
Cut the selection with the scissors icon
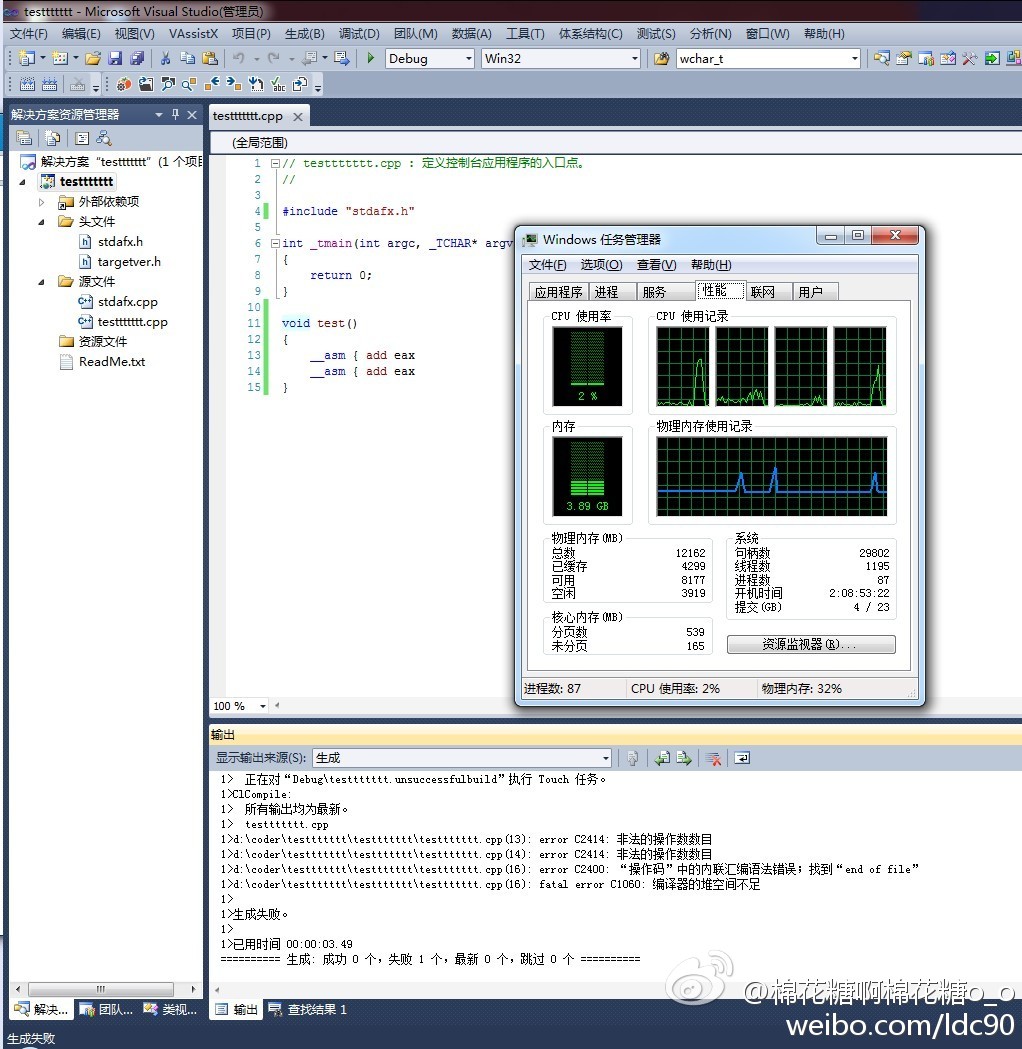click(x=165, y=58)
